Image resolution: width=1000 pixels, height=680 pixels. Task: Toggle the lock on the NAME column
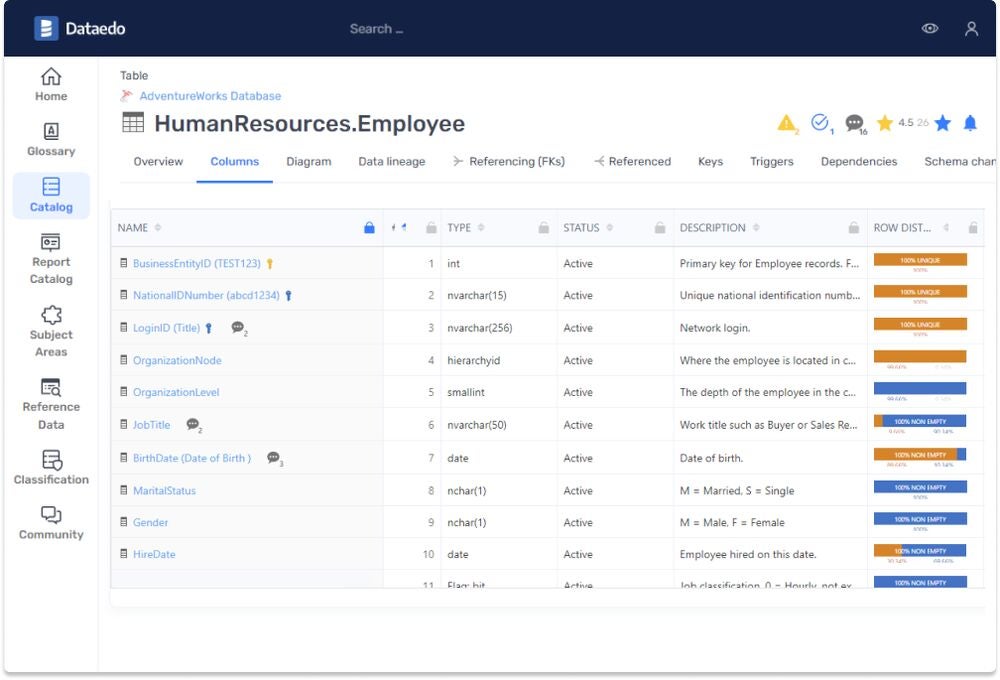369,227
